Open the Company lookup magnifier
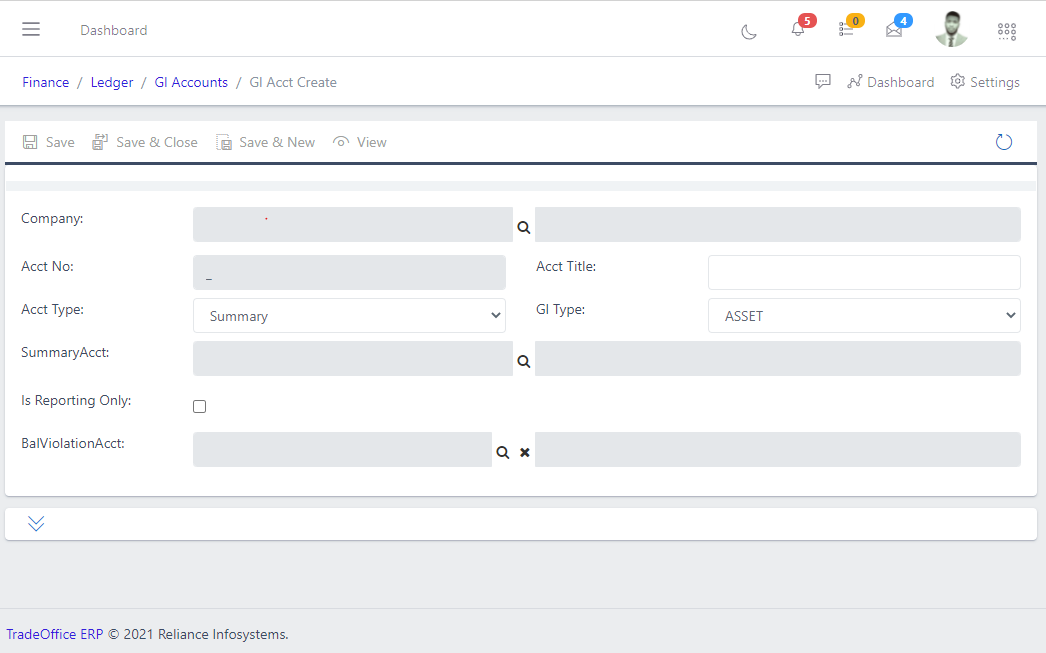Image resolution: width=1046 pixels, height=653 pixels. click(x=523, y=227)
